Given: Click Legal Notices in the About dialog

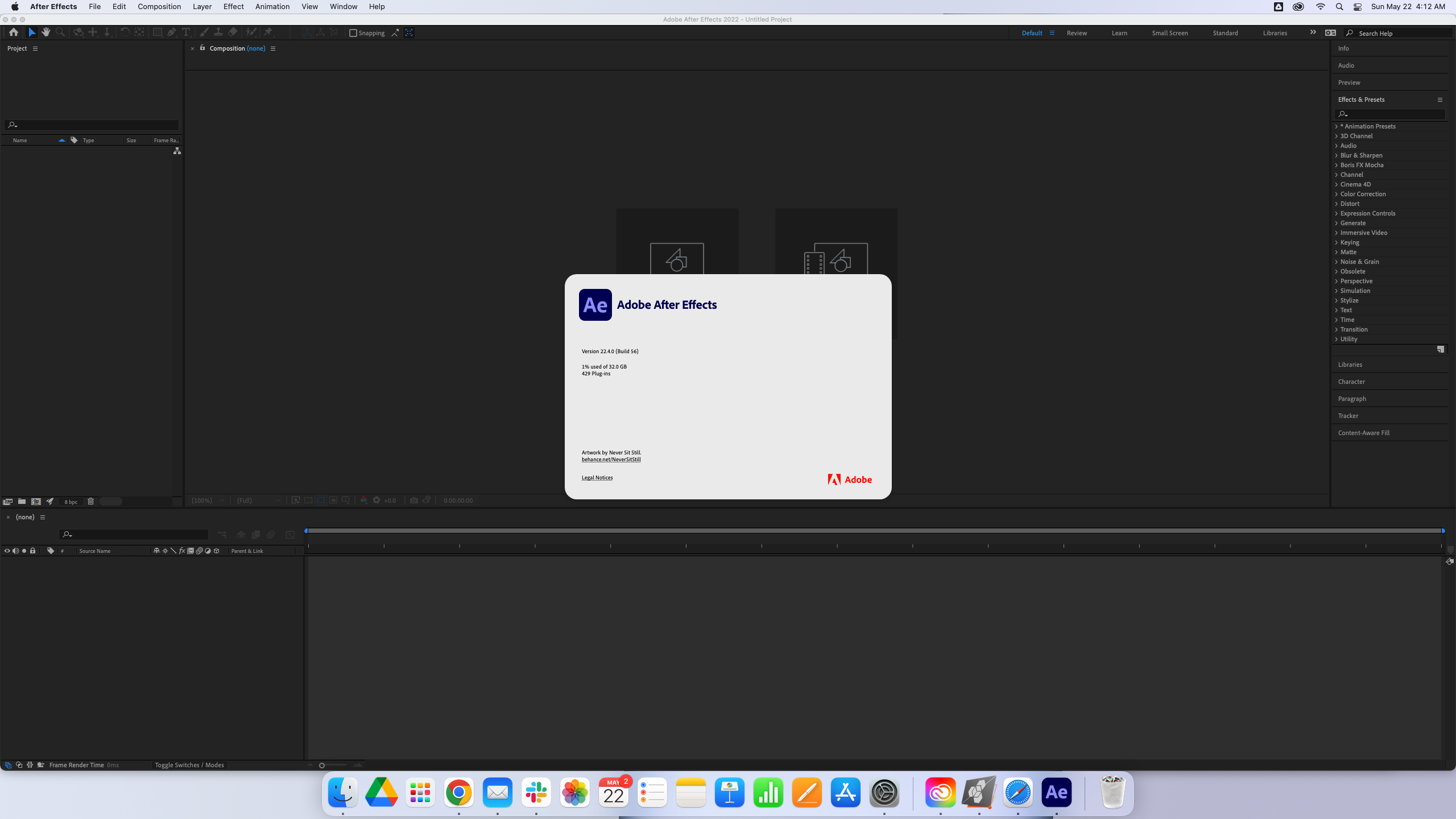Looking at the screenshot, I should tap(596, 477).
